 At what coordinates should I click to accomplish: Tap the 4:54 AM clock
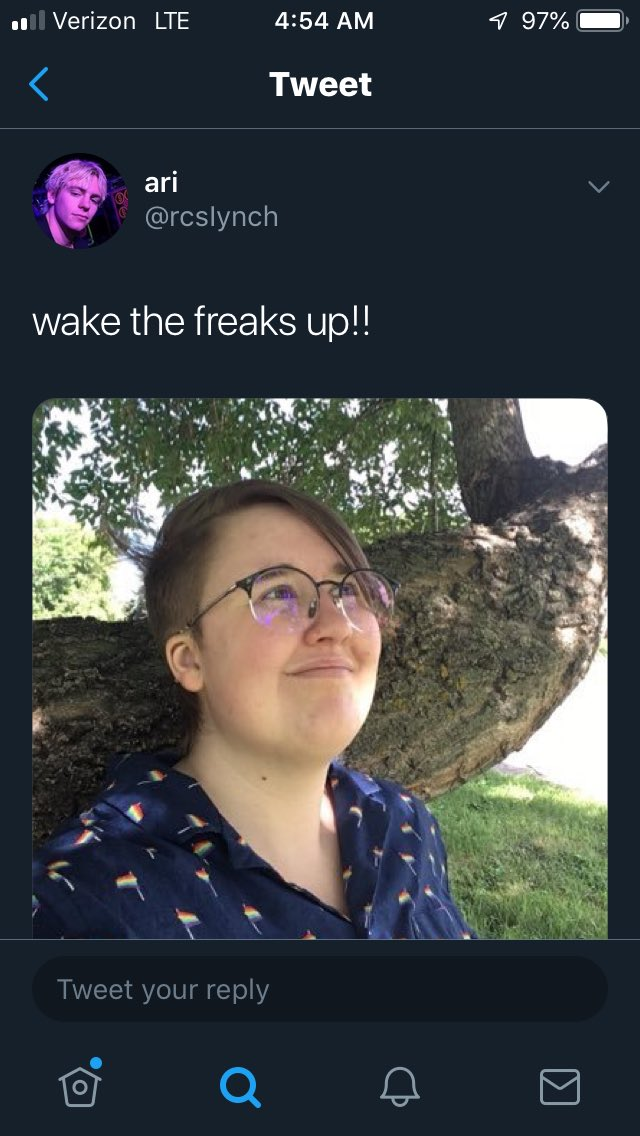(324, 21)
